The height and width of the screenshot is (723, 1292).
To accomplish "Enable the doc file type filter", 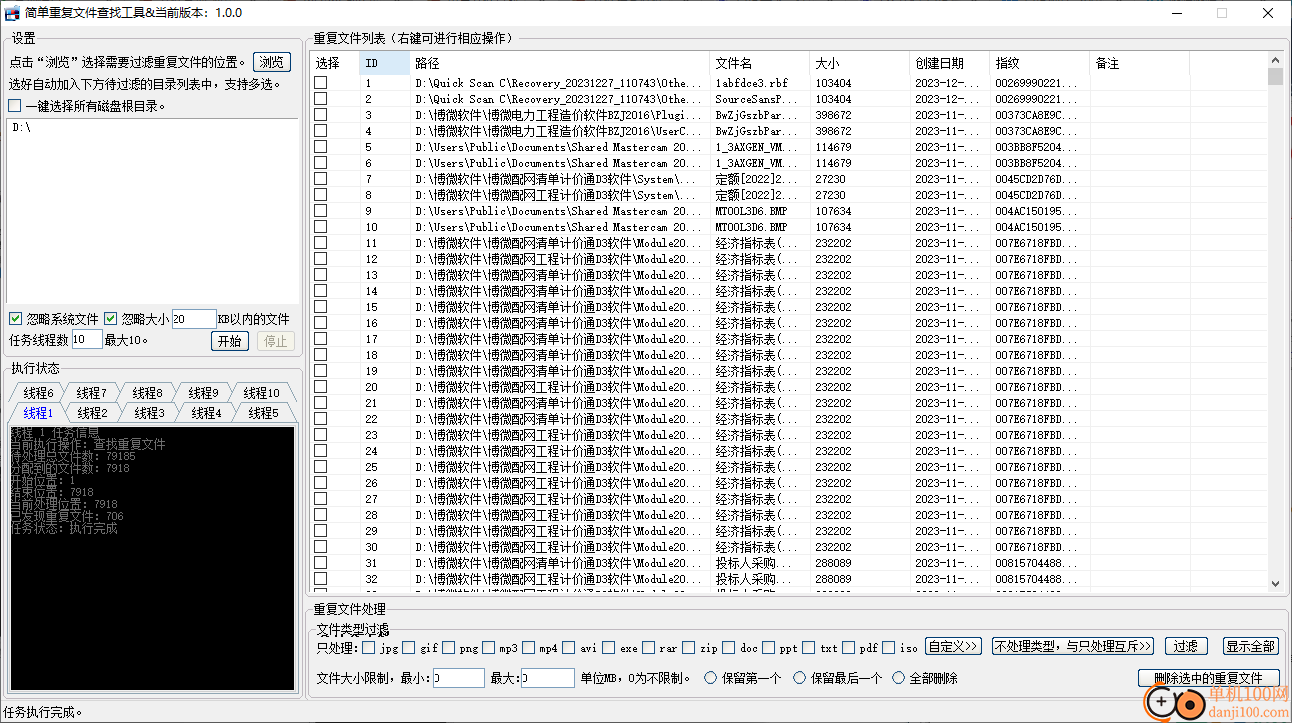I will coord(728,647).
